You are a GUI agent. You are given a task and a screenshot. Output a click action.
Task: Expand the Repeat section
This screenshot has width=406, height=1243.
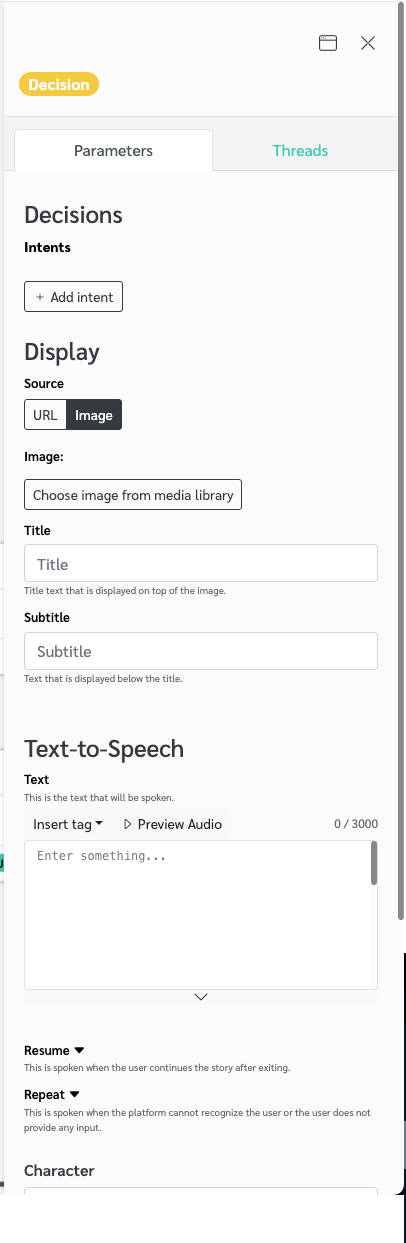click(x=51, y=1094)
